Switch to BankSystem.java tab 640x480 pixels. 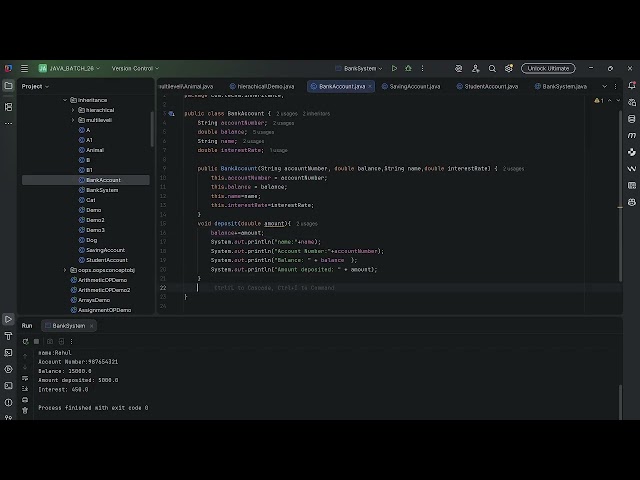(561, 87)
